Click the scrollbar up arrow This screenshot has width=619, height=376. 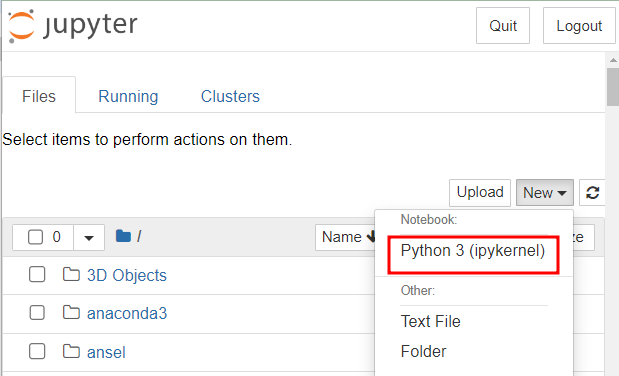(x=613, y=60)
